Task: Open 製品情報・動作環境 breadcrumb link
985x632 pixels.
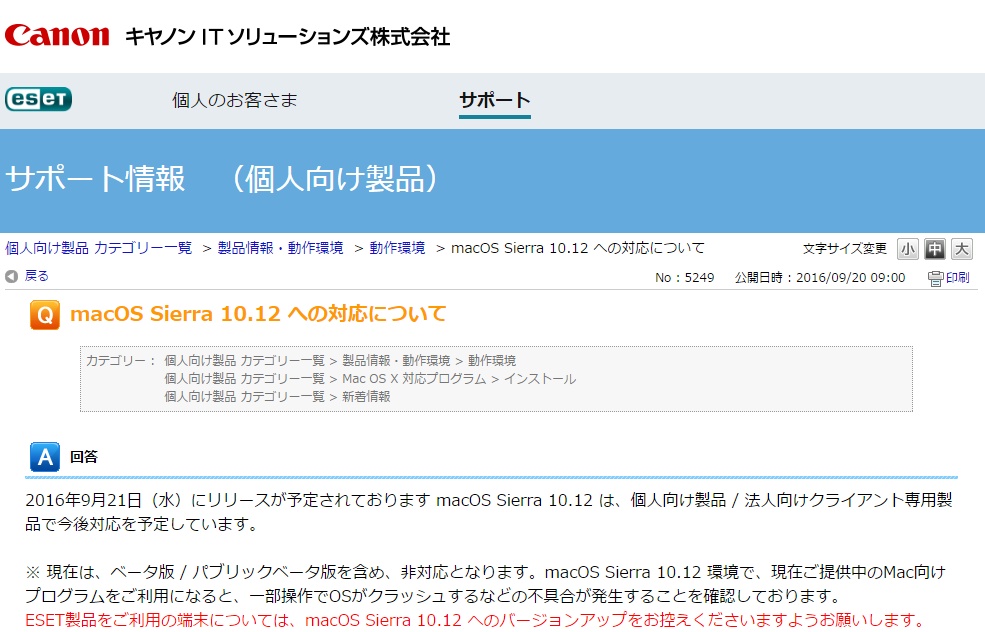Action: pos(280,248)
